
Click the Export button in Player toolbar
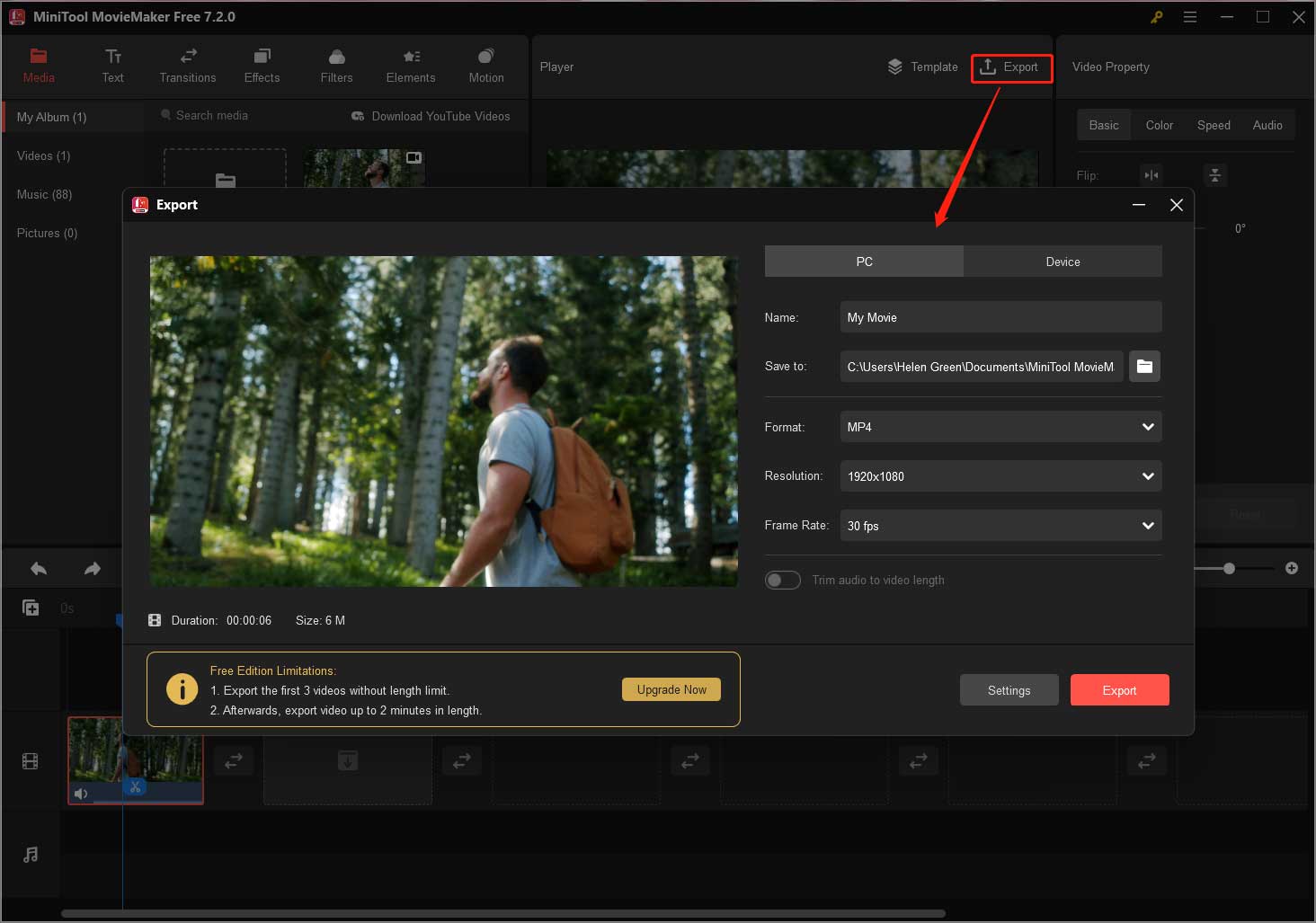(1011, 67)
